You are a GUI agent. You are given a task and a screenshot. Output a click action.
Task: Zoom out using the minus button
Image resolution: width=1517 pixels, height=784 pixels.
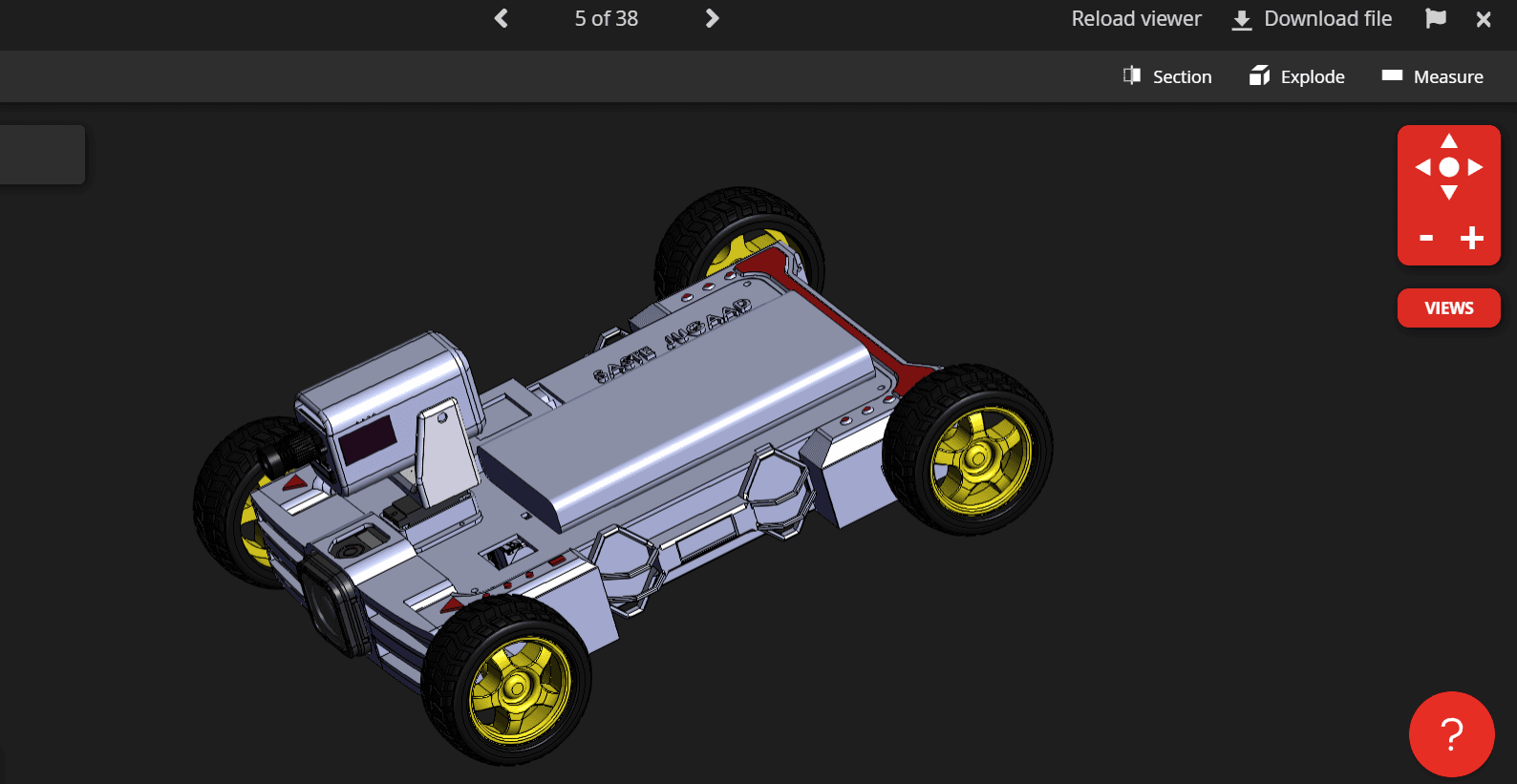point(1426,238)
